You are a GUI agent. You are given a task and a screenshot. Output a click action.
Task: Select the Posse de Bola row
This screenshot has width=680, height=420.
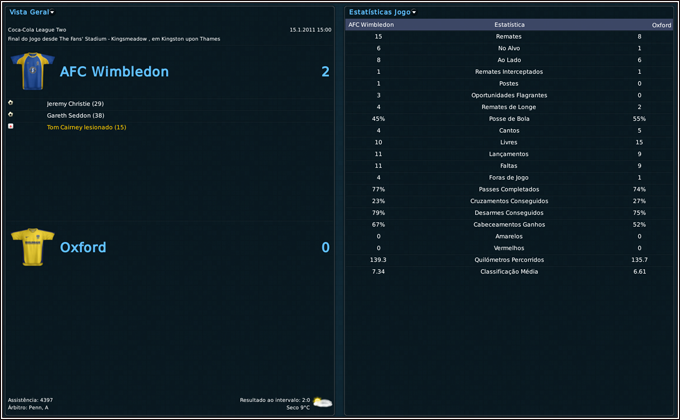point(509,119)
